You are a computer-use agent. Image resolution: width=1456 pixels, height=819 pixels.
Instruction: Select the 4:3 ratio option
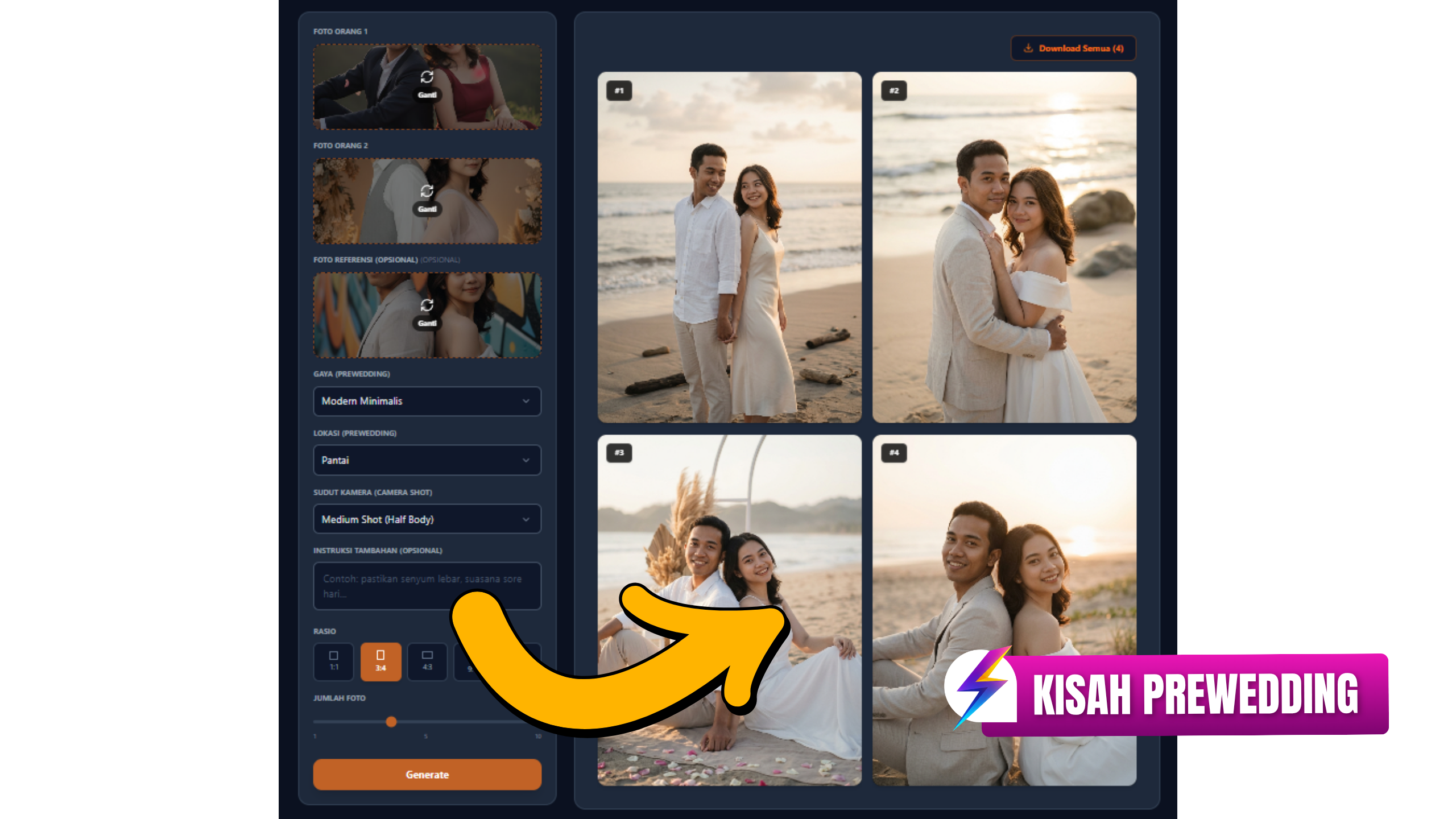click(427, 661)
